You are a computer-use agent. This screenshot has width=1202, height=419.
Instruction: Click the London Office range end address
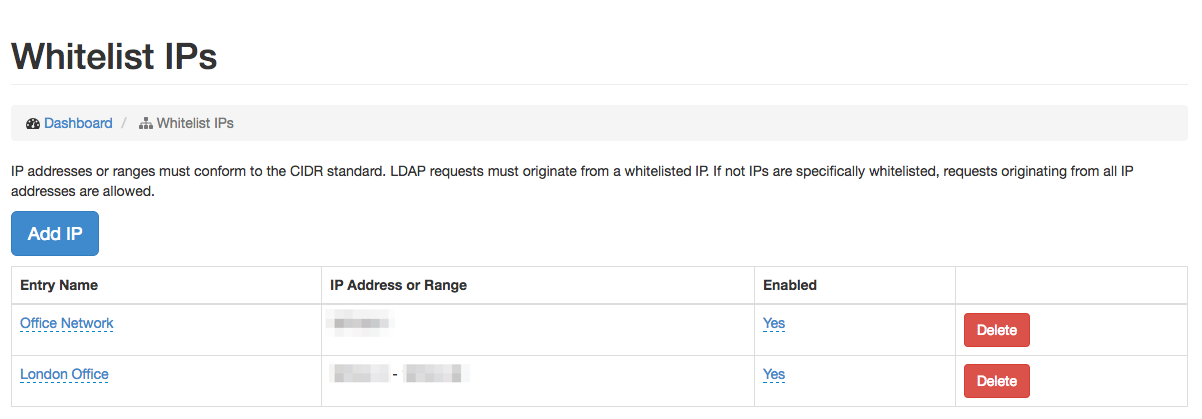tap(436, 374)
